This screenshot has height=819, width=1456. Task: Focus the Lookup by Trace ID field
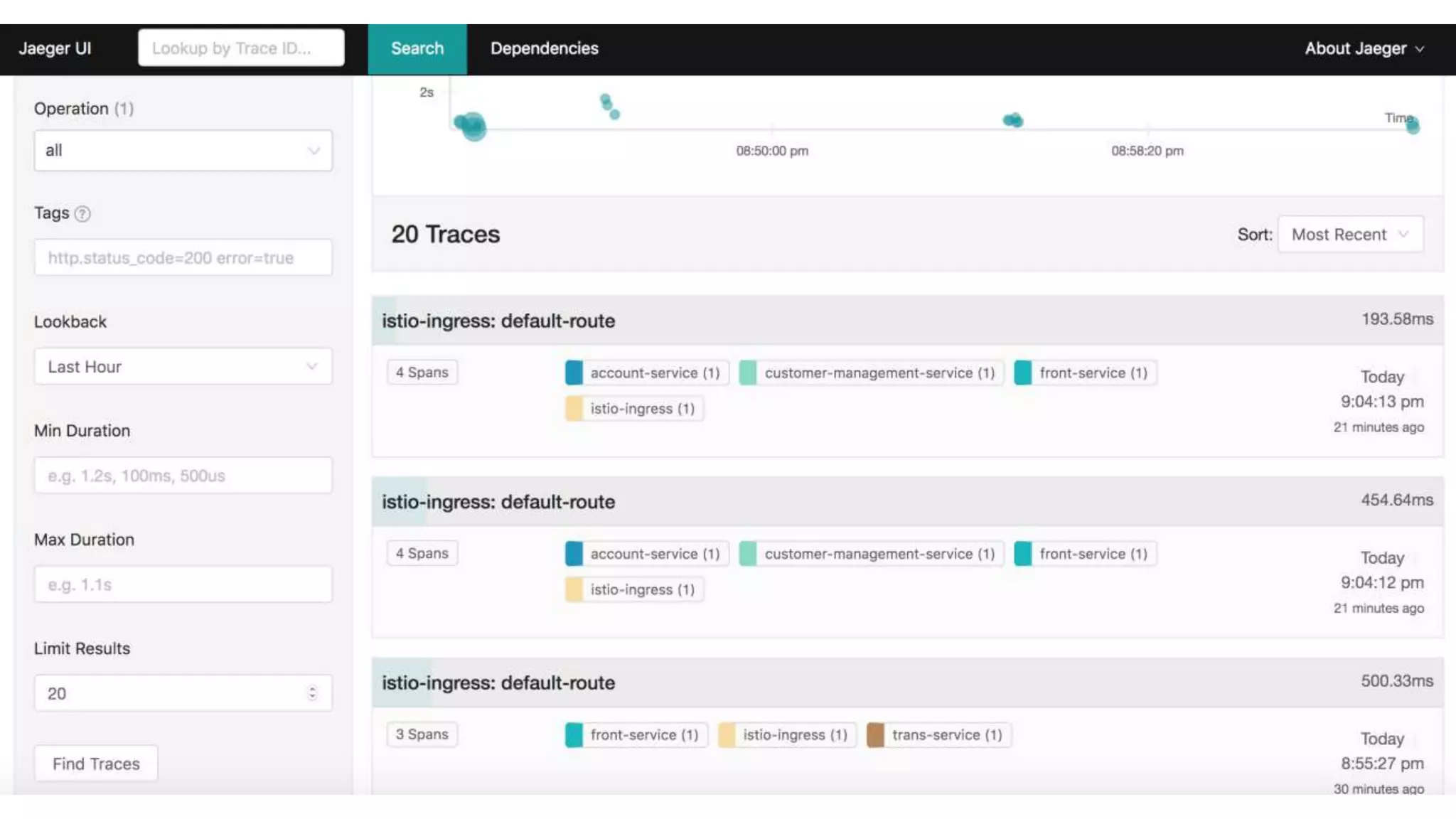point(241,48)
